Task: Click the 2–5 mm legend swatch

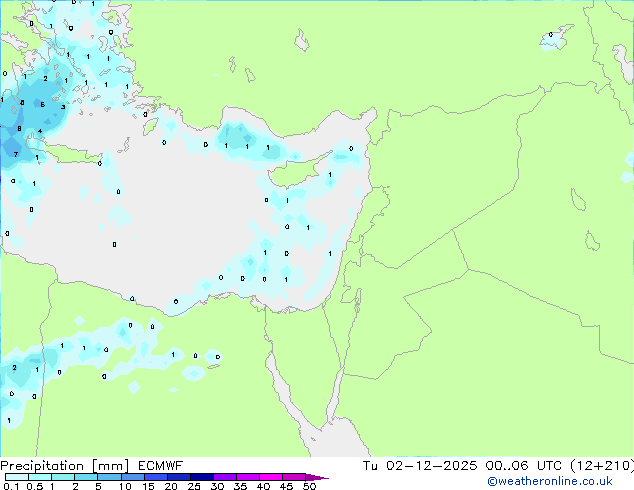Action: [x=86, y=477]
